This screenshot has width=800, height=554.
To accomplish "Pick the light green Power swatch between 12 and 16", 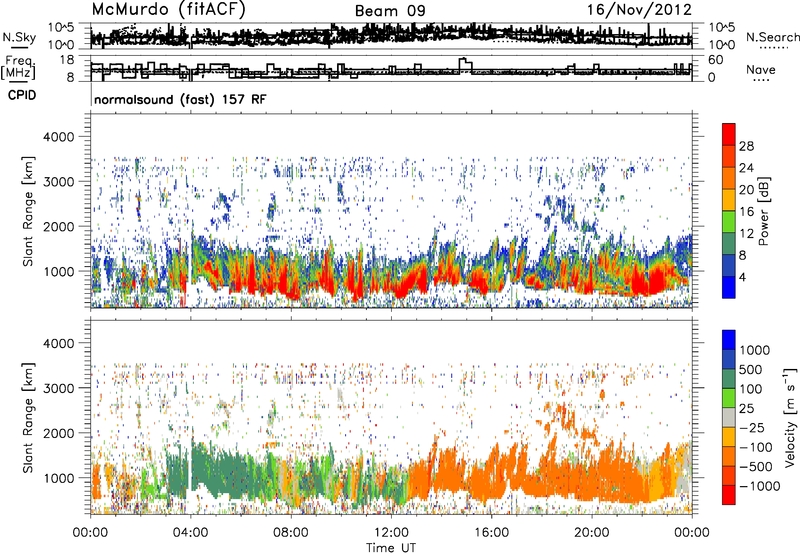I will coord(729,222).
